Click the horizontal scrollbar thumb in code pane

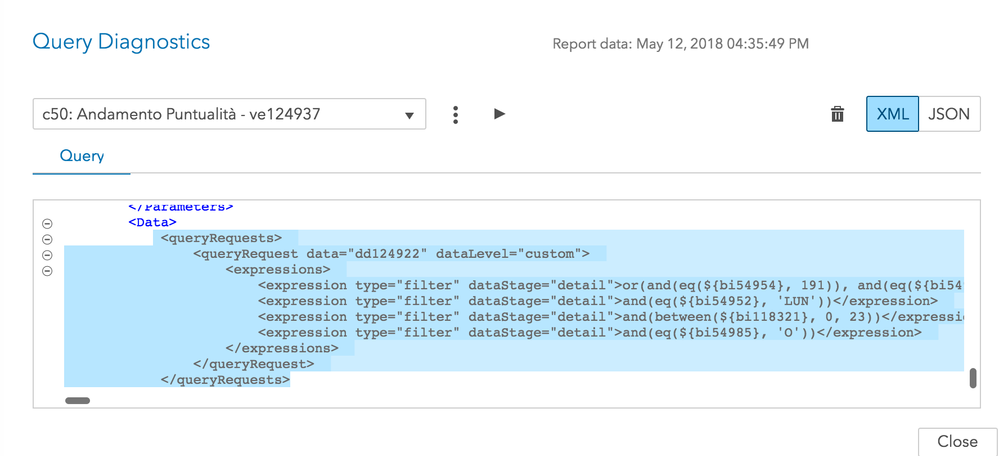click(x=77, y=400)
